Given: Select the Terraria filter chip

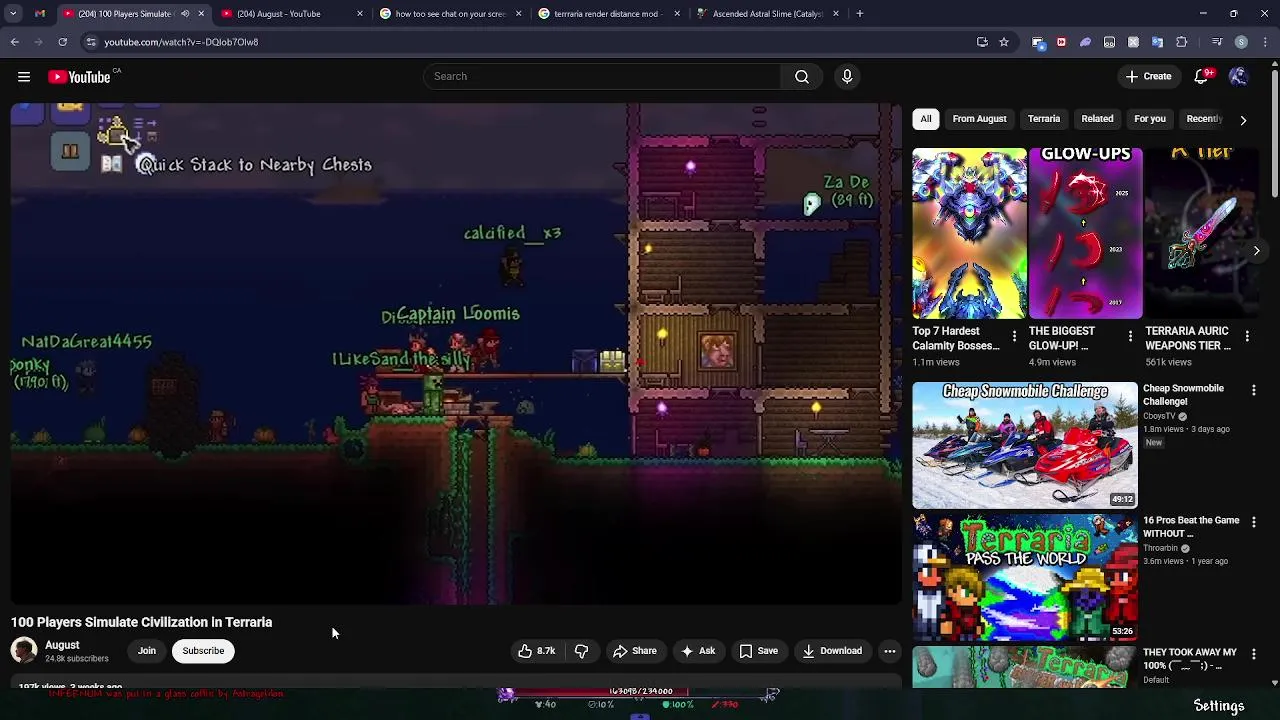Looking at the screenshot, I should [x=1044, y=119].
